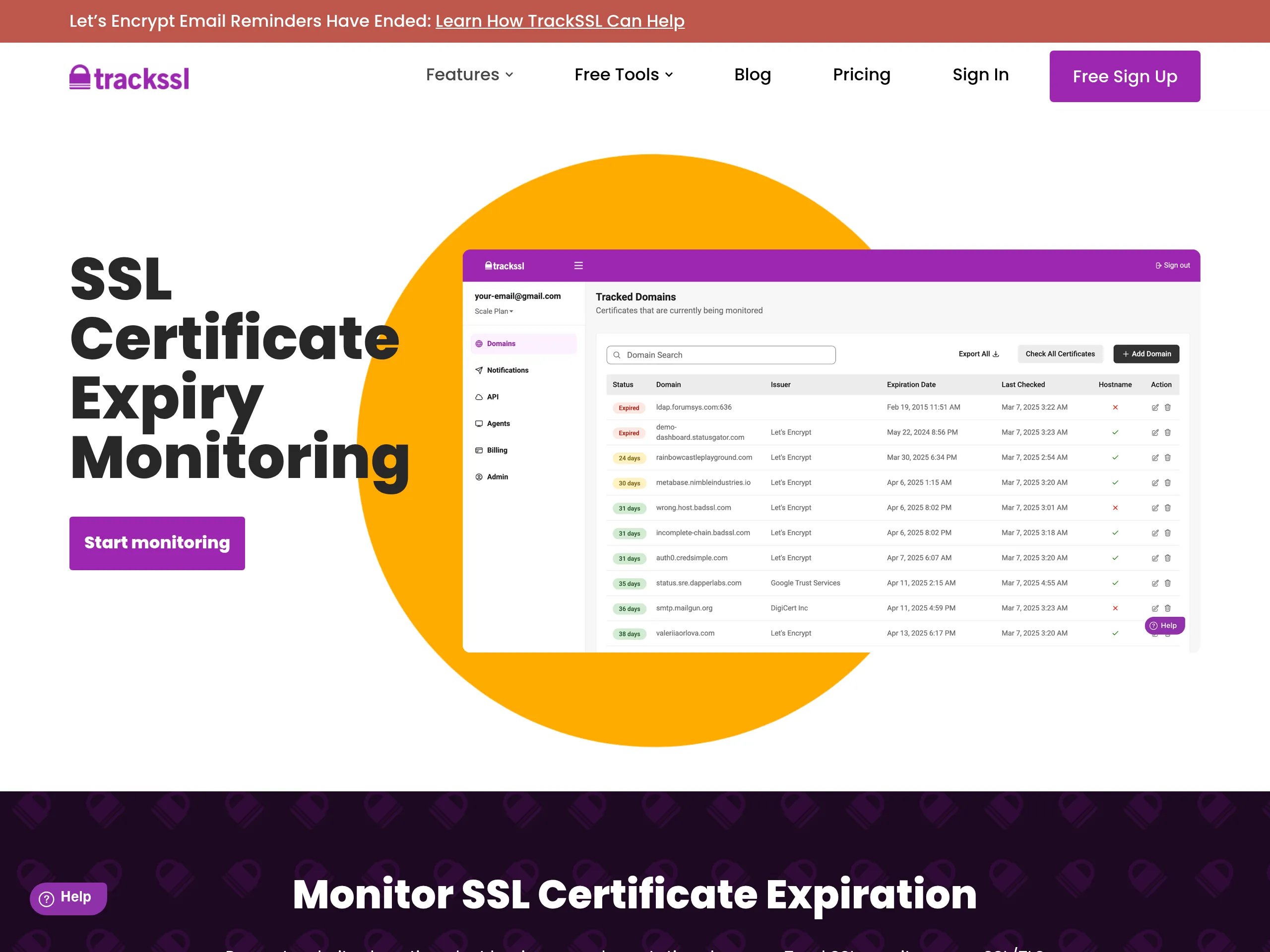Image resolution: width=1270 pixels, height=952 pixels.
Task: Click the edit icon for metabase.nimbleindustries.io
Action: pos(1154,482)
